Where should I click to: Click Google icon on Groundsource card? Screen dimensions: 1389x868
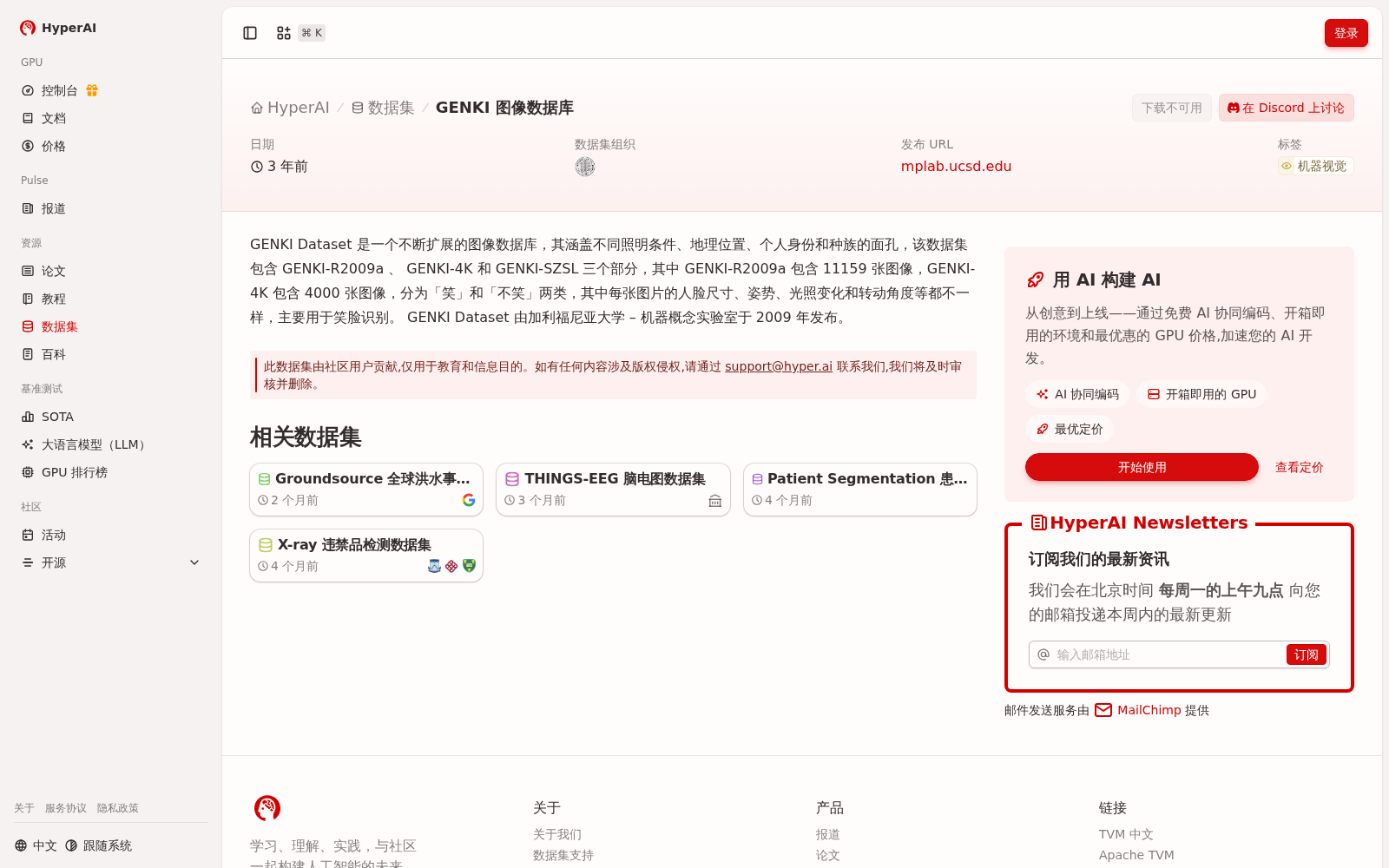[469, 500]
